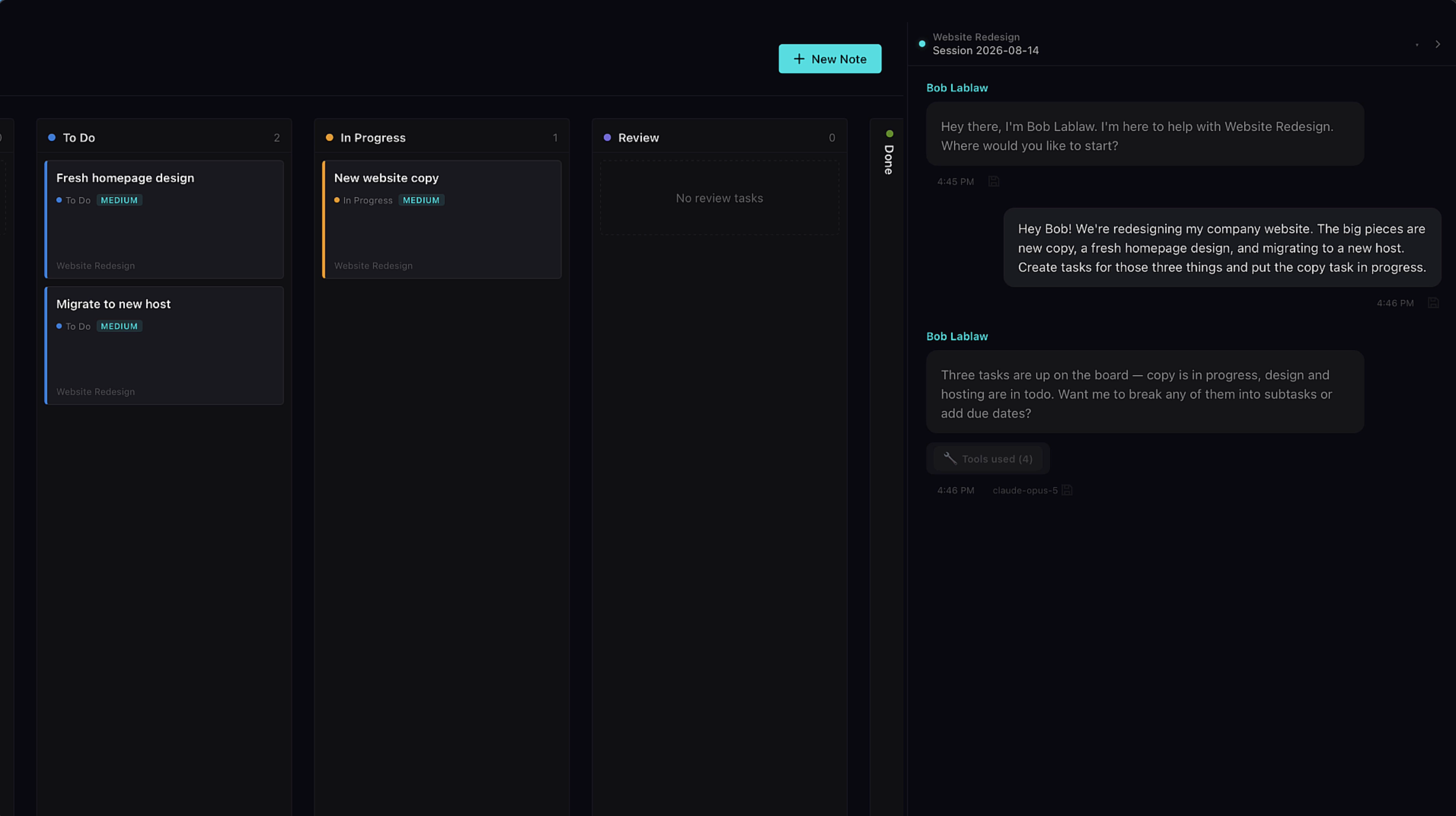The image size is (1456, 816).
Task: Click the claude-opus-5 model label
Action: click(1025, 490)
